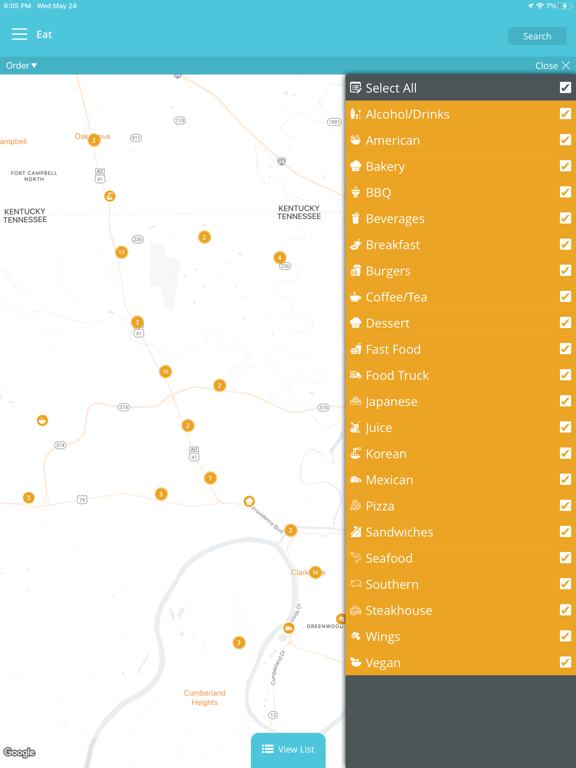Open map cluster marker showing 34
The height and width of the screenshot is (768, 576).
click(x=315, y=572)
